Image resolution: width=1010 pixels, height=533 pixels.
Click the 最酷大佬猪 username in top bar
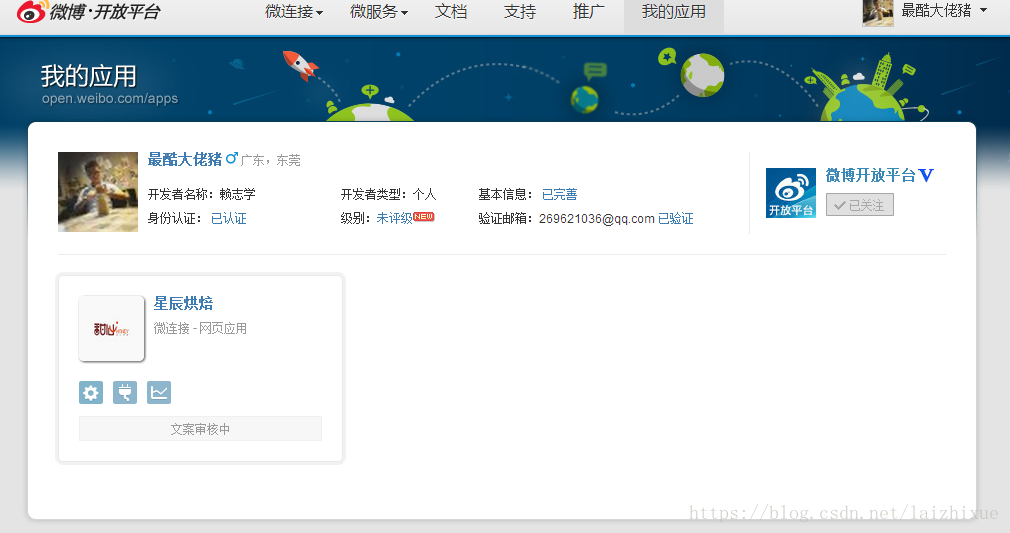pyautogui.click(x=936, y=10)
